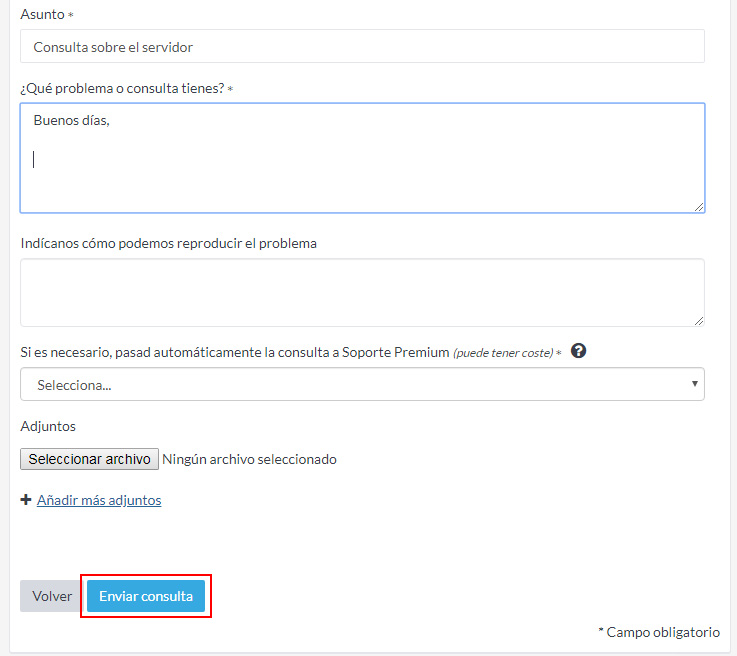Focus the Asunto input field
737x656 pixels.
[361, 47]
